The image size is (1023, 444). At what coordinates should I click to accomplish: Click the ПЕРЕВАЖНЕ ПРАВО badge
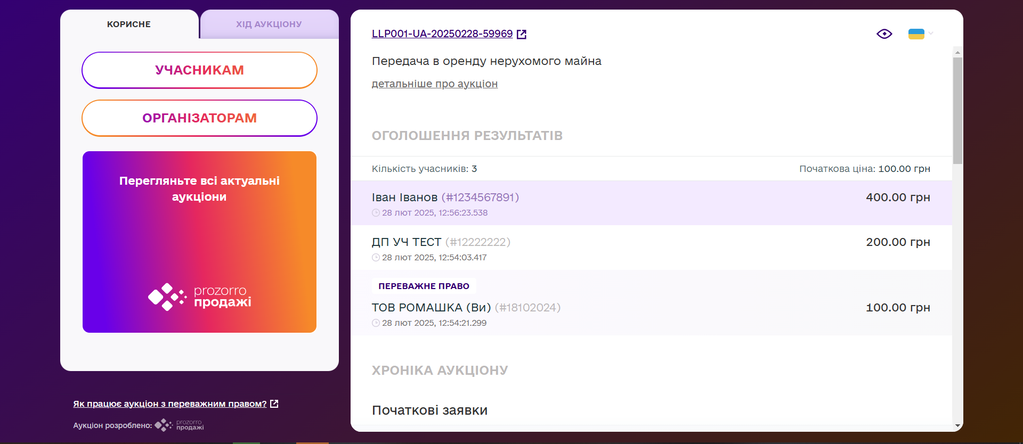[x=424, y=286]
